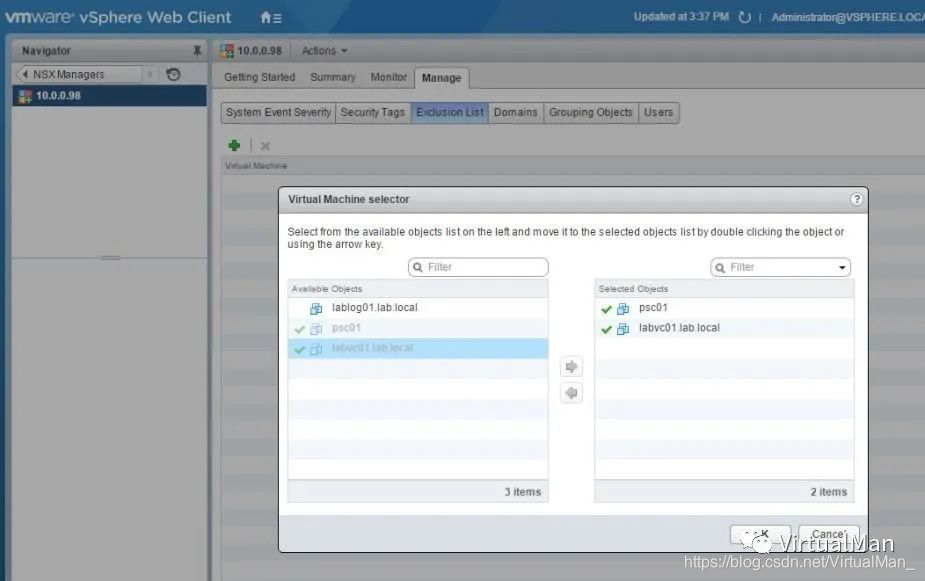Click checkmark beside psc01 in Available Objects

point(299,329)
